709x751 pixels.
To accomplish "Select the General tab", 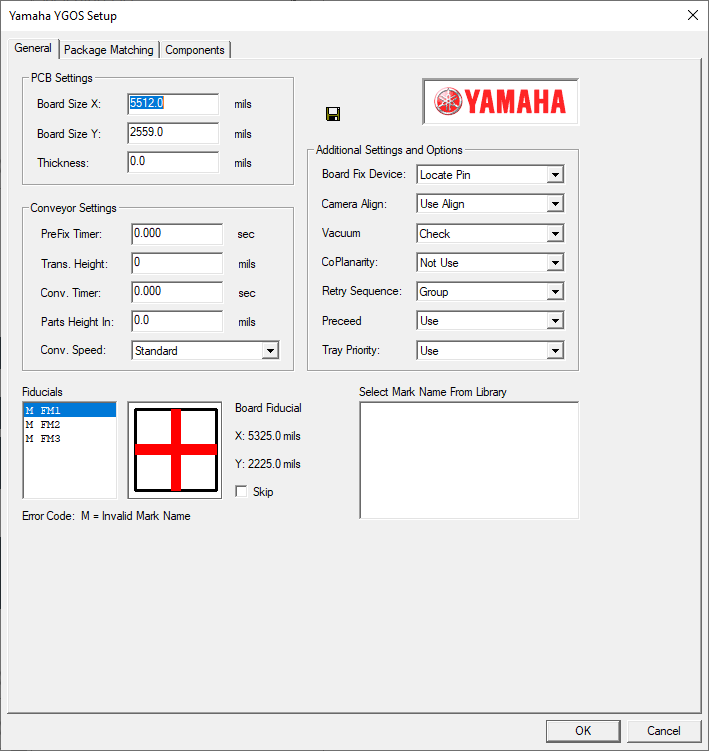I will pos(33,48).
